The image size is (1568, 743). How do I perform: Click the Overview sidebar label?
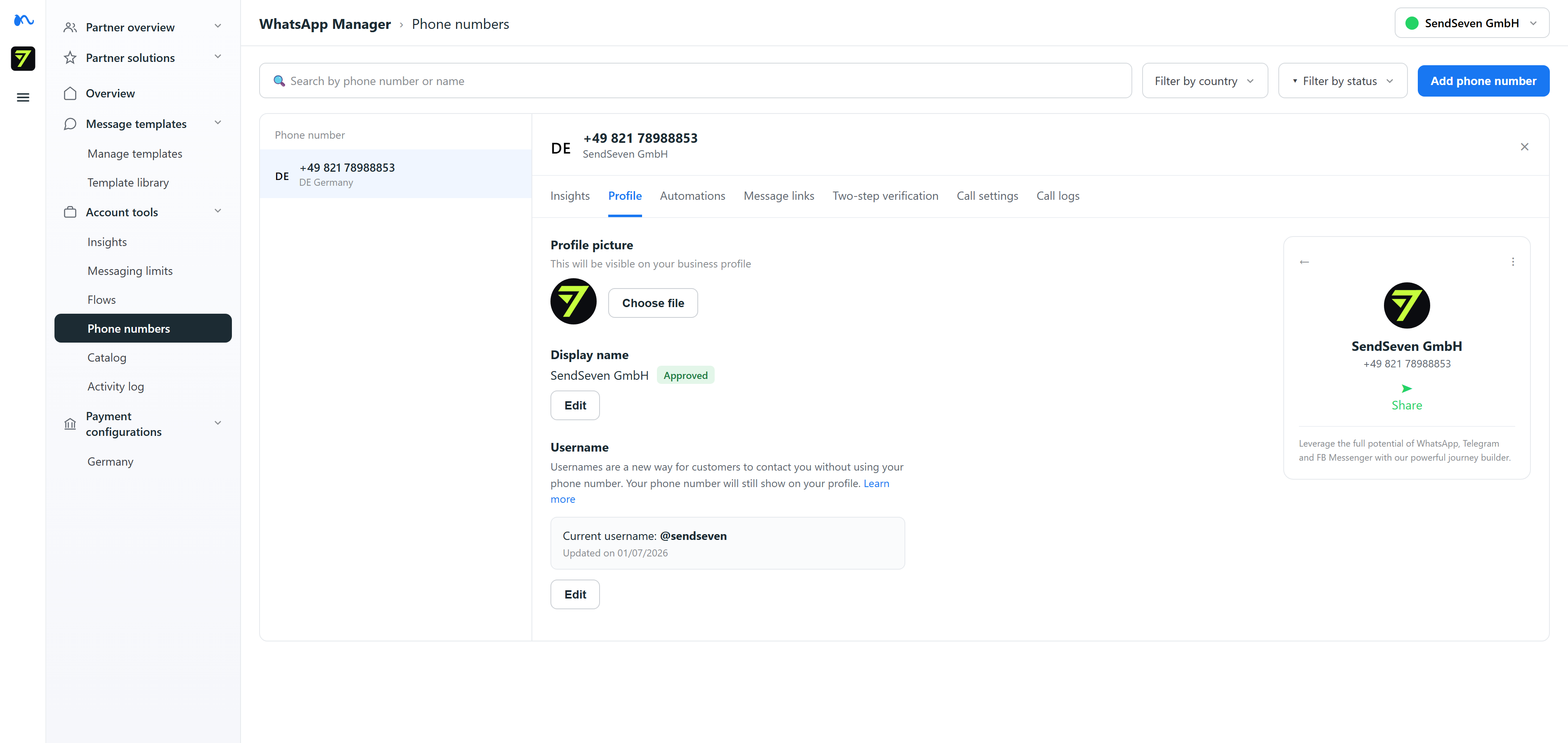coord(110,93)
